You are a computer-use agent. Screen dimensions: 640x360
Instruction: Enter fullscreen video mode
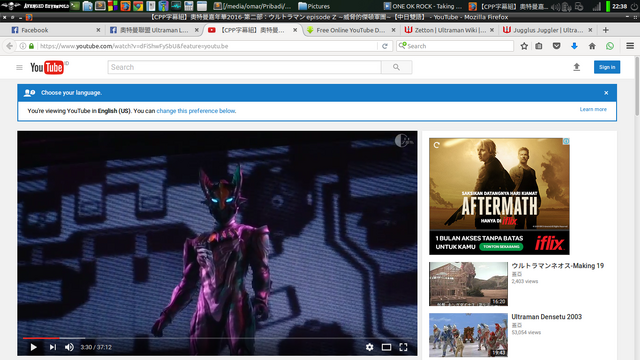point(403,347)
